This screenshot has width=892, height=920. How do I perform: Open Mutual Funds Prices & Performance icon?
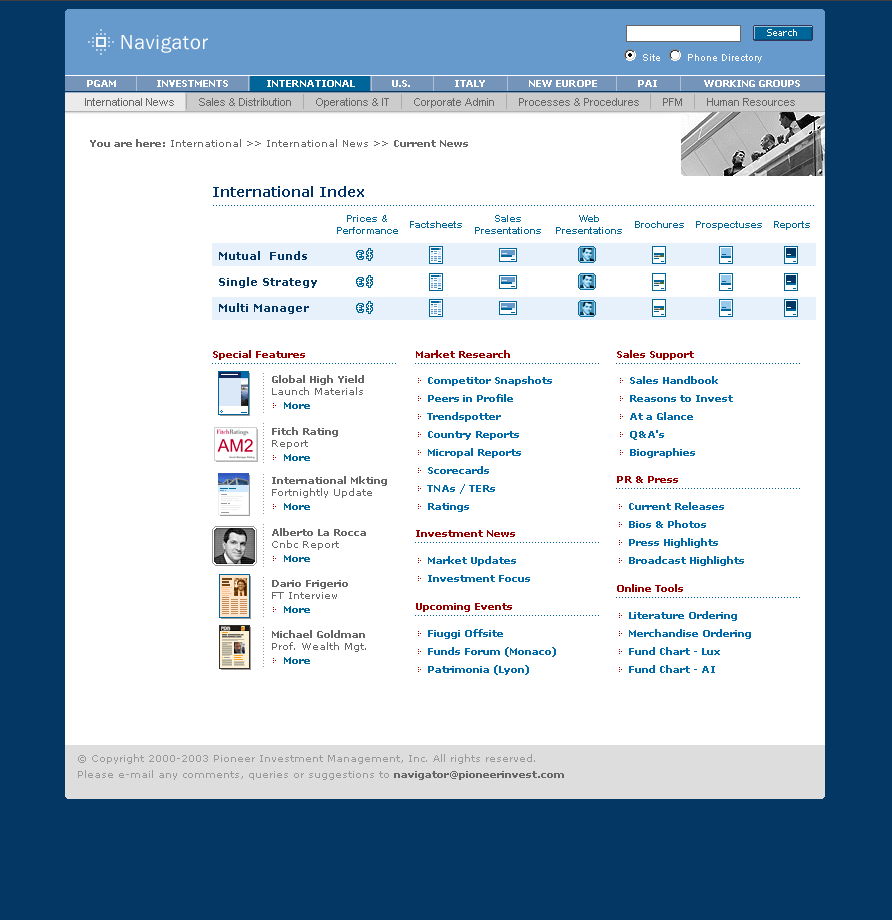365,255
